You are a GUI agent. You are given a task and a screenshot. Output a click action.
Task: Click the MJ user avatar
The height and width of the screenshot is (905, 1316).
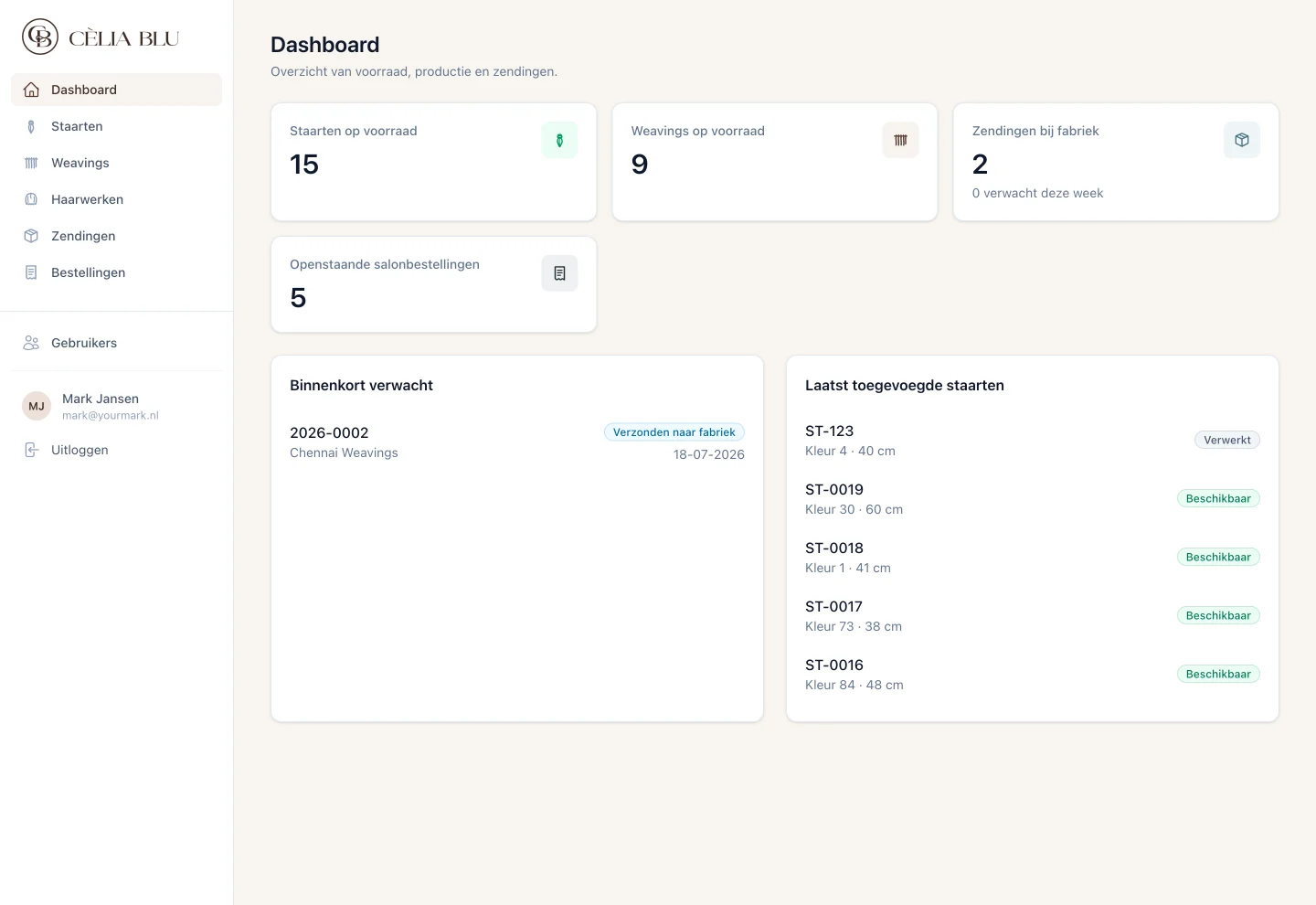coord(37,406)
